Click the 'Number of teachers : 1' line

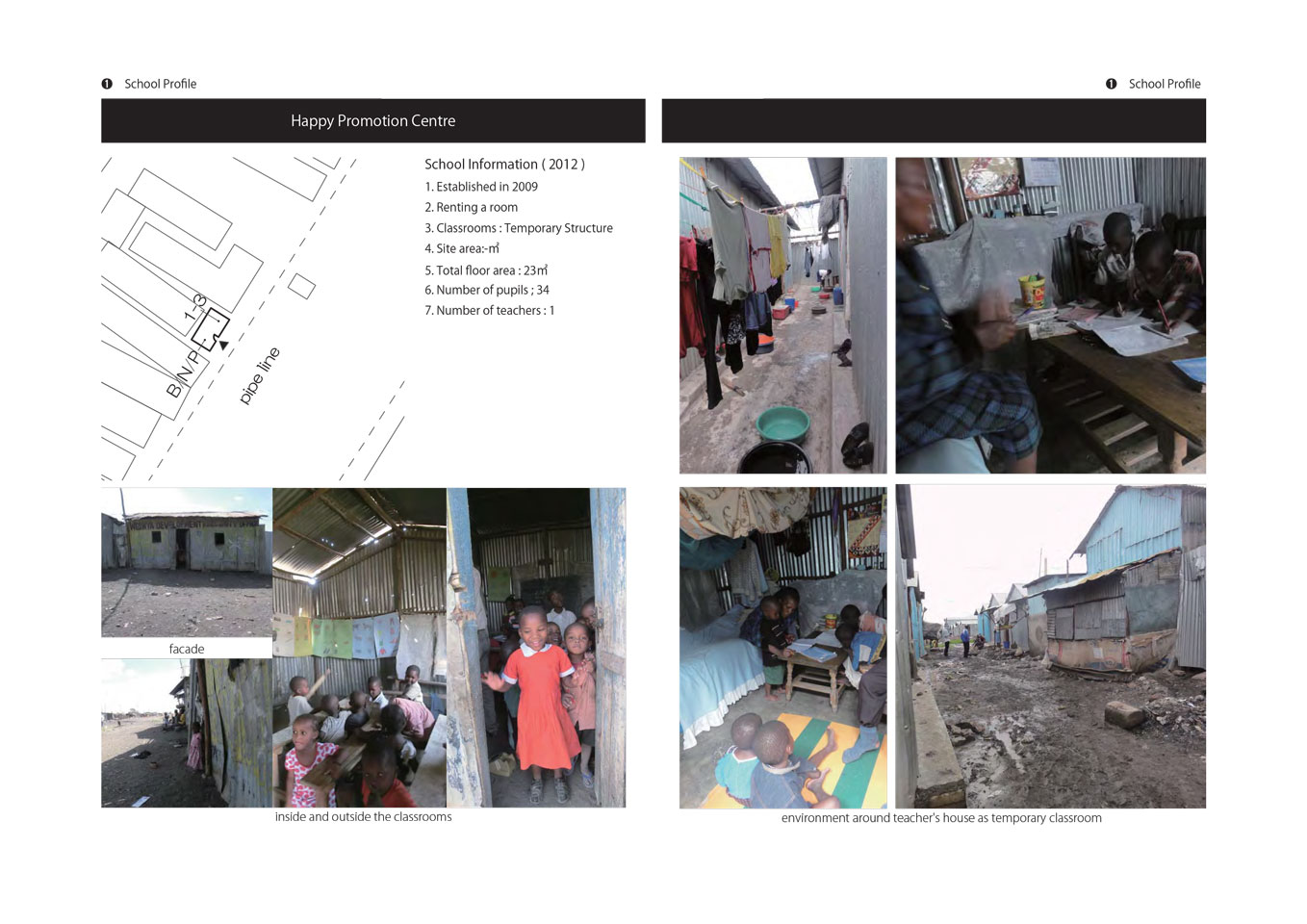pos(490,310)
